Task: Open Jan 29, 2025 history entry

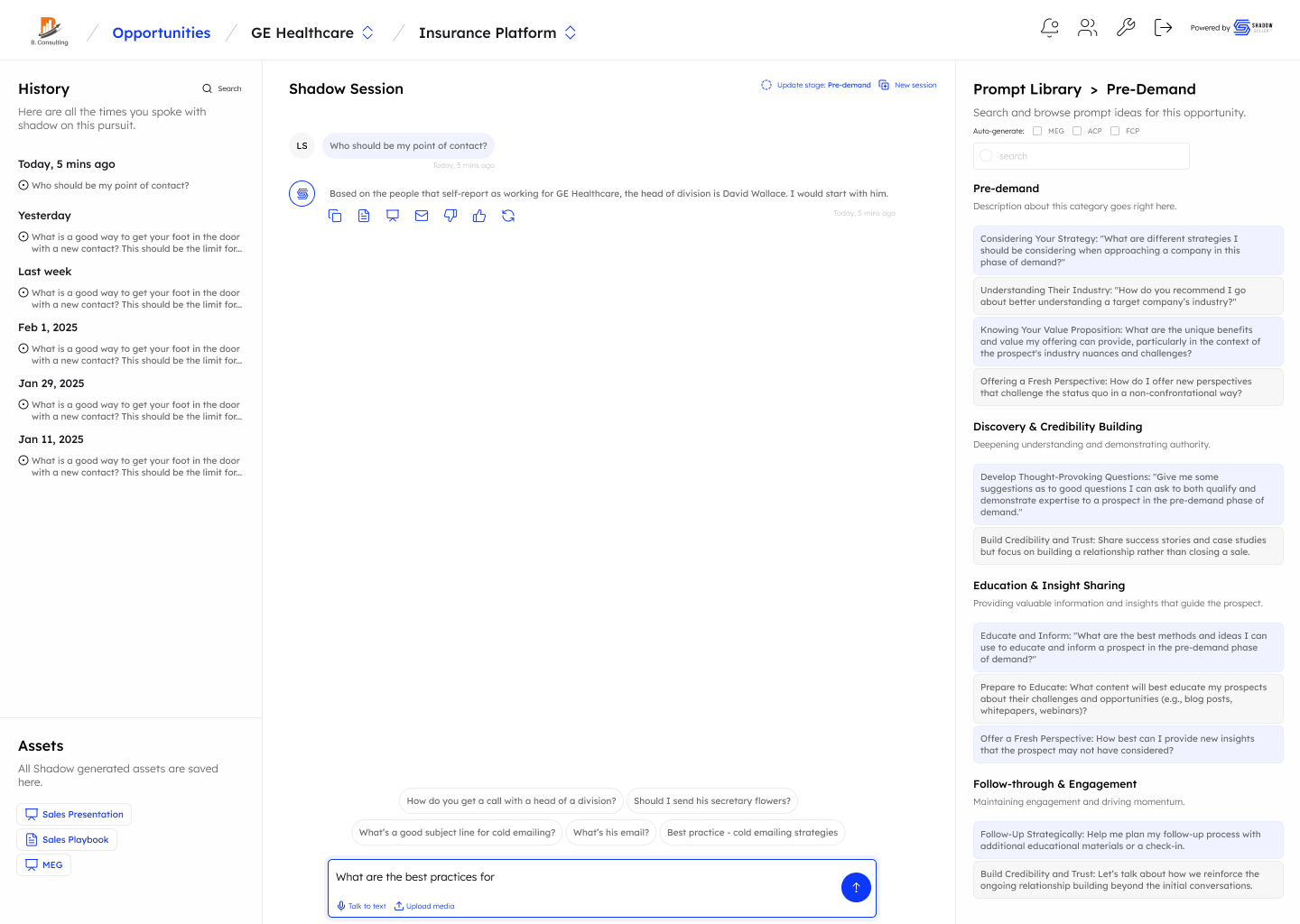Action: (x=130, y=411)
